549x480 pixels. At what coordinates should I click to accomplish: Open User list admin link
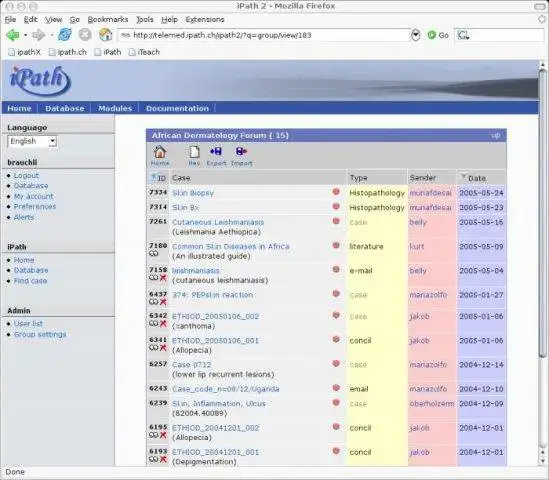click(x=28, y=324)
